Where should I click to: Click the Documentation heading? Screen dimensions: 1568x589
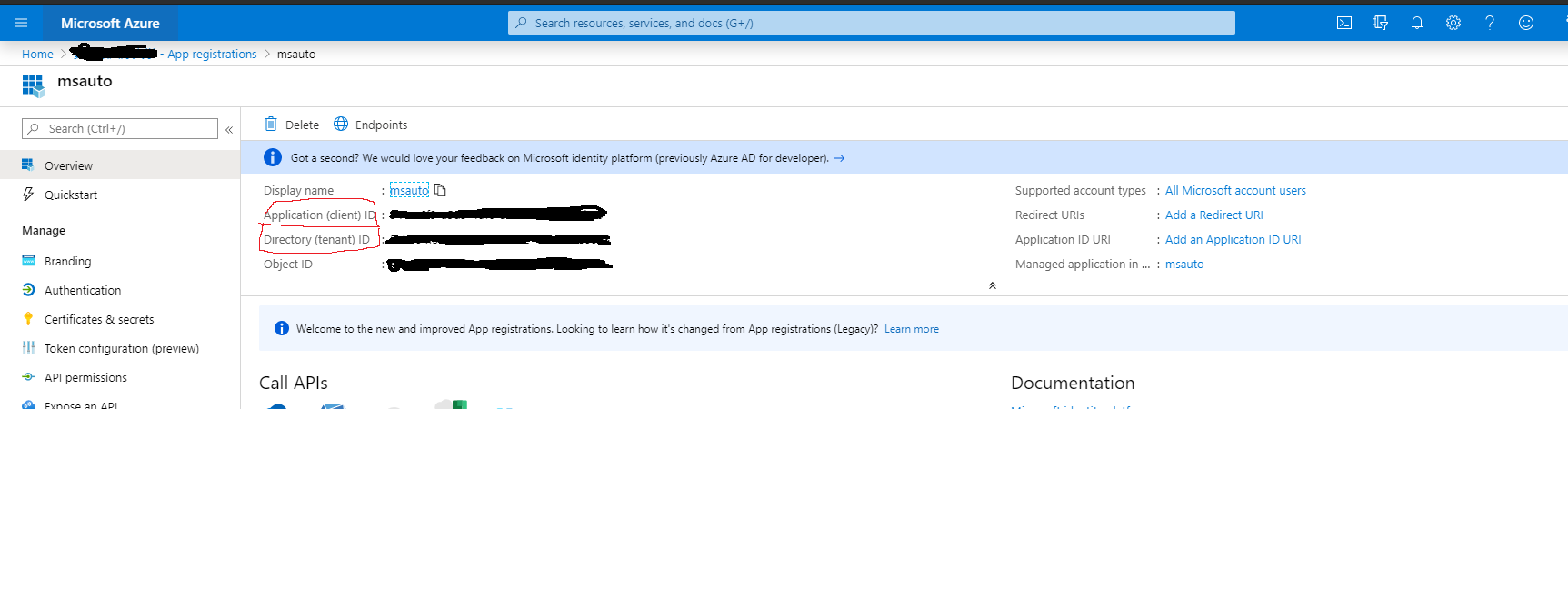(x=1073, y=383)
